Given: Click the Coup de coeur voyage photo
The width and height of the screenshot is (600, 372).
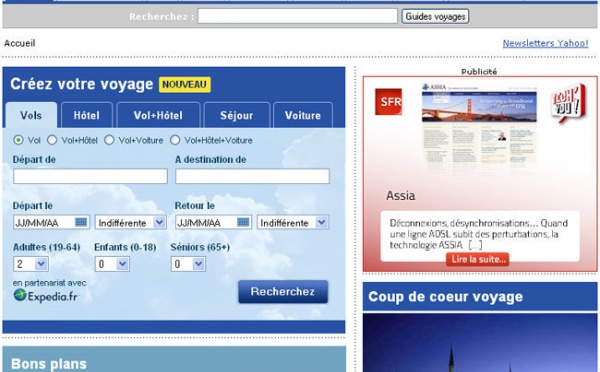Looking at the screenshot, I should pyautogui.click(x=480, y=343).
